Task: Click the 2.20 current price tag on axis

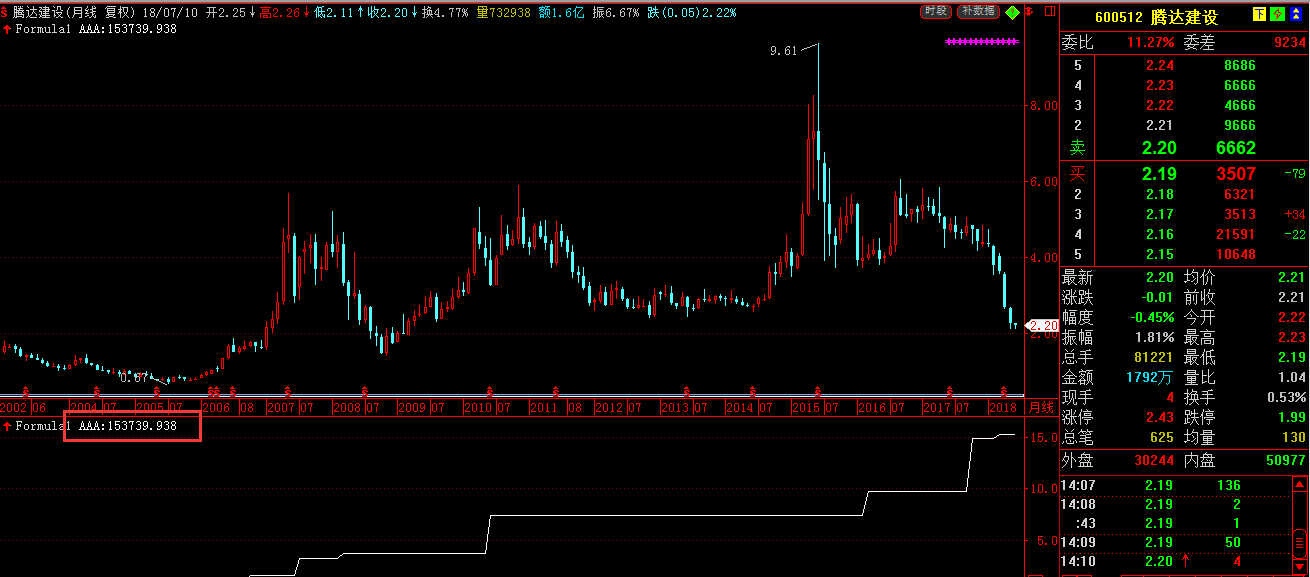Action: [x=1043, y=325]
